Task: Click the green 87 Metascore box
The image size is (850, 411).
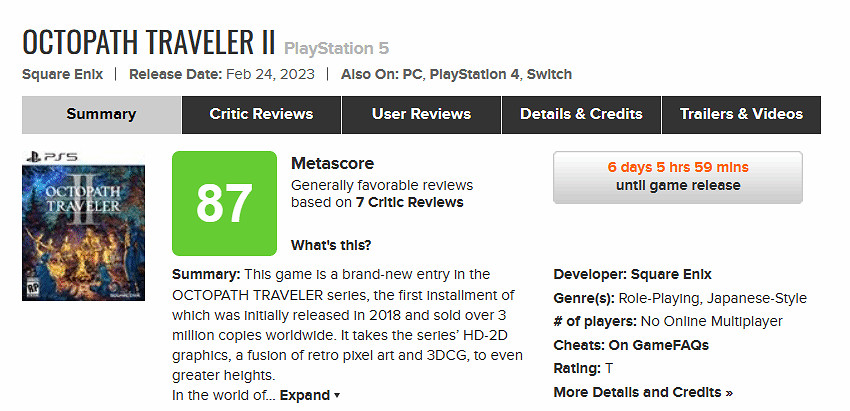Action: [x=224, y=203]
